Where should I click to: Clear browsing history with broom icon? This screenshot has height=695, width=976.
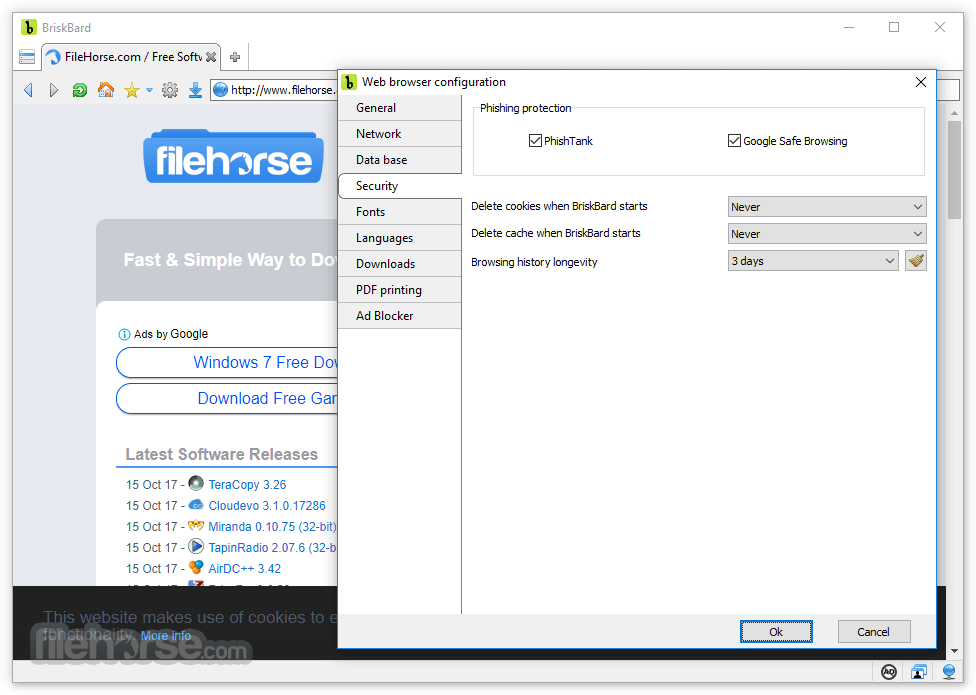[x=916, y=261]
